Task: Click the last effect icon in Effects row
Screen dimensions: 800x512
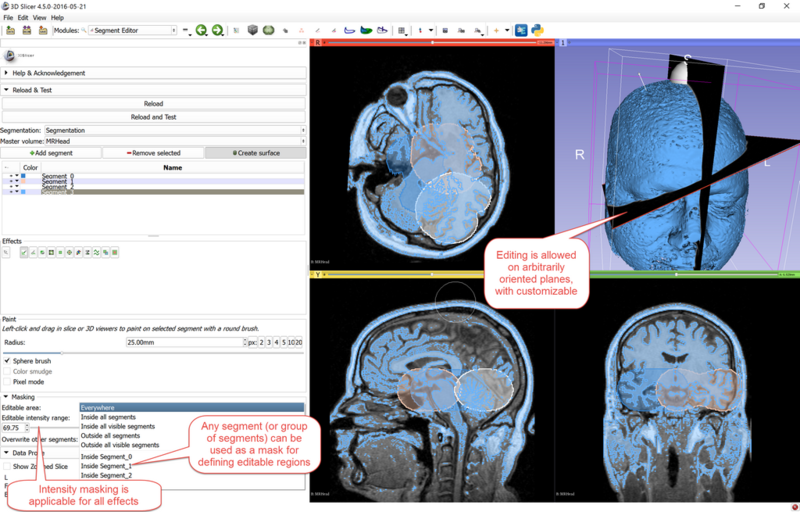Action: (115, 252)
